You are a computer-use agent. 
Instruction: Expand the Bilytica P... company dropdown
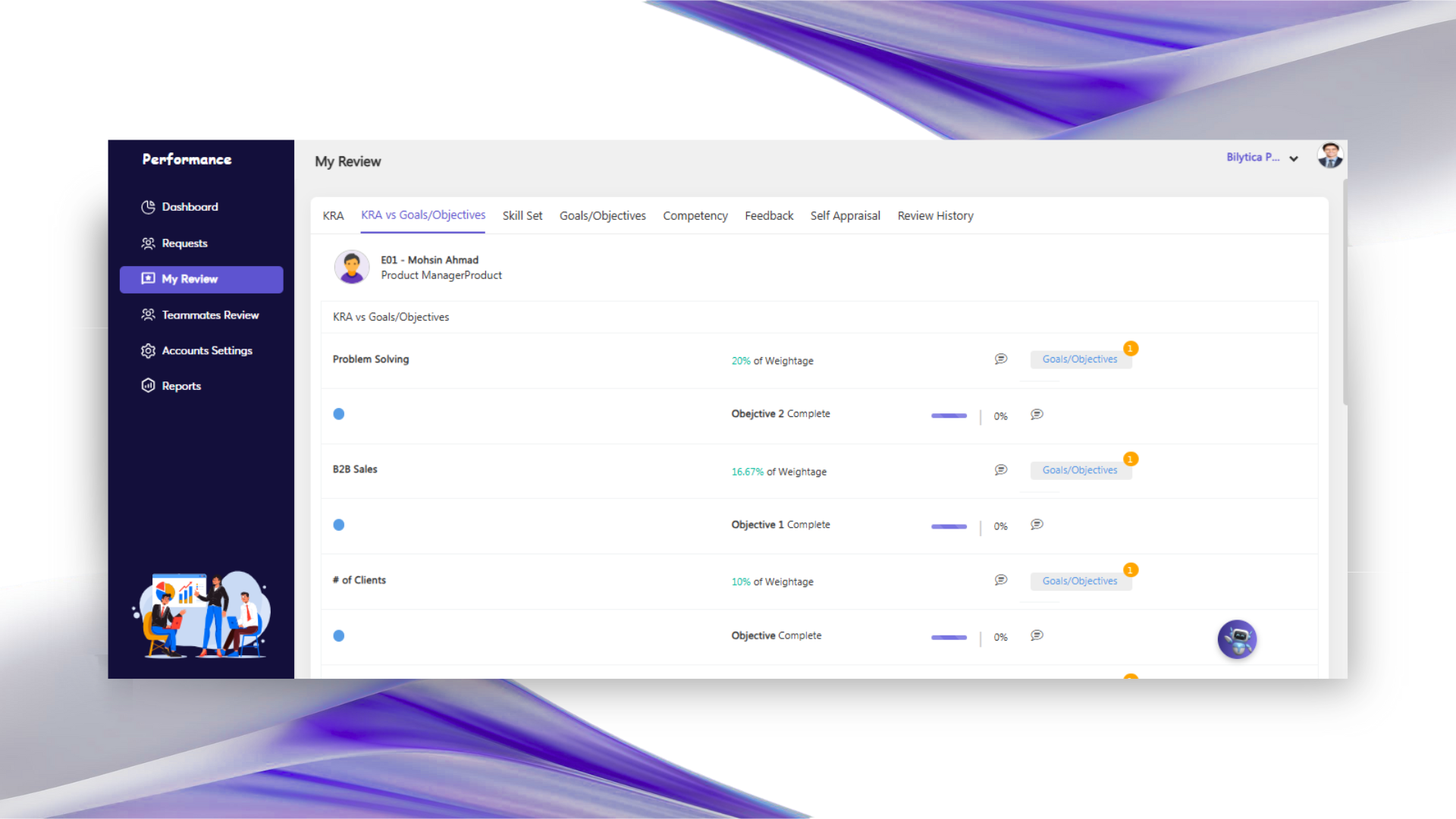point(1263,158)
